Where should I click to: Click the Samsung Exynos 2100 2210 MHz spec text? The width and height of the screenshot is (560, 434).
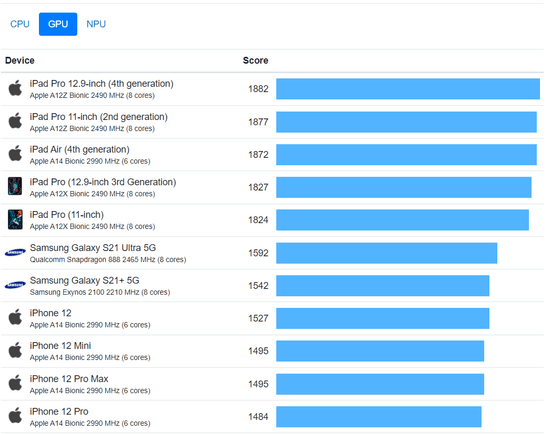point(100,292)
